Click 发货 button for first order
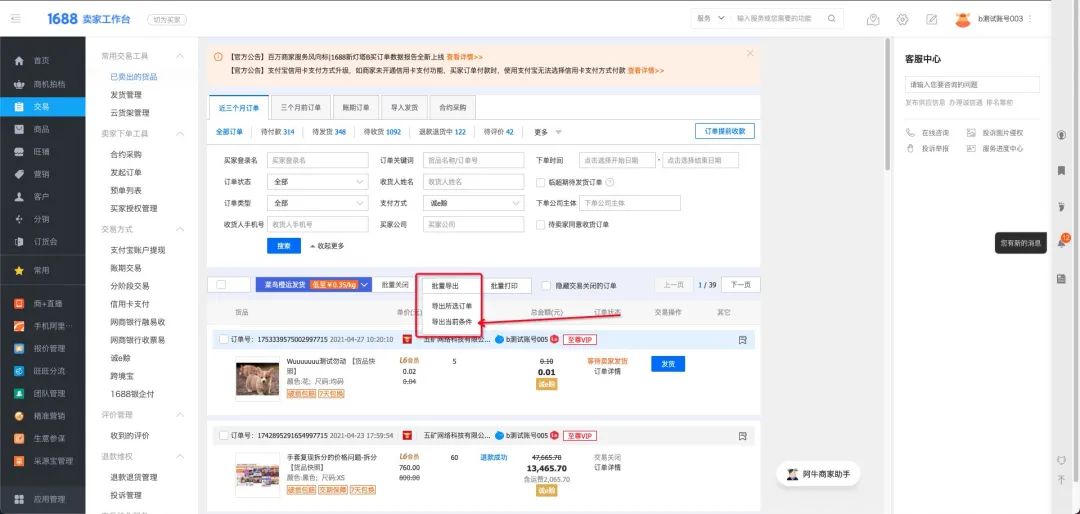Image resolution: width=1080 pixels, height=514 pixels. tap(668, 364)
